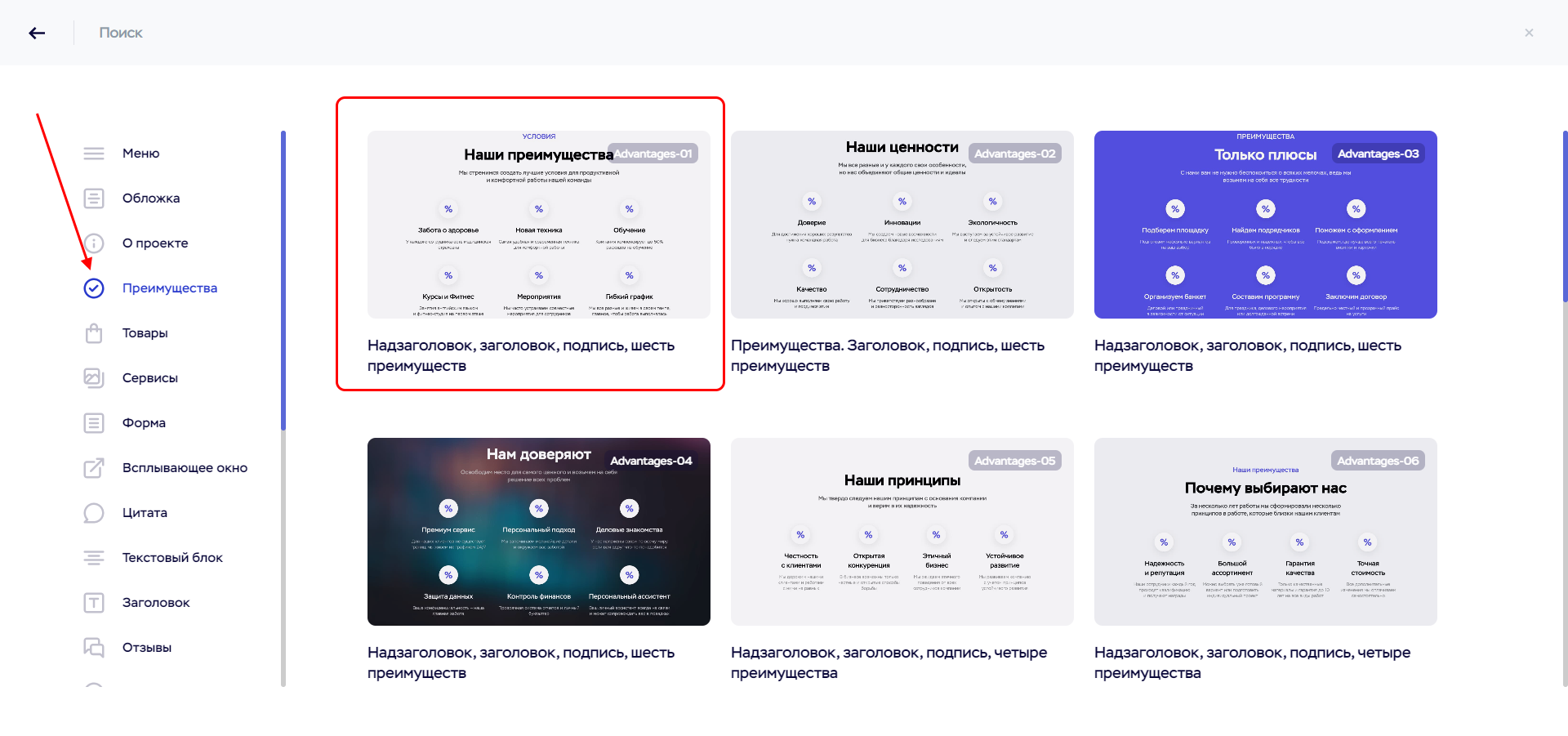Close the block library with X
Screen dimensions: 1568x736
tap(1529, 33)
